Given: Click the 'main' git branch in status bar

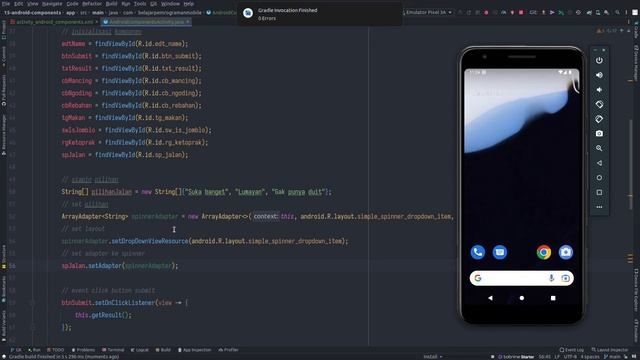Looking at the screenshot, I should (612, 357).
